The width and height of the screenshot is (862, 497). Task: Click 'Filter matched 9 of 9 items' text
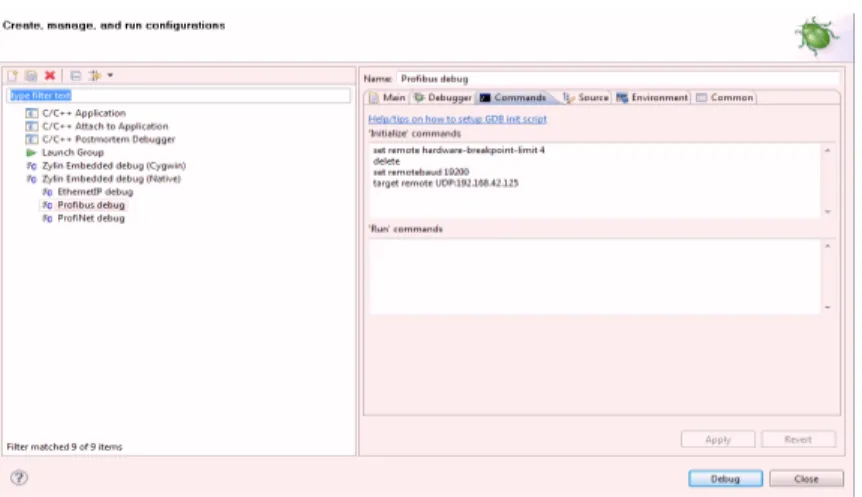tap(64, 446)
